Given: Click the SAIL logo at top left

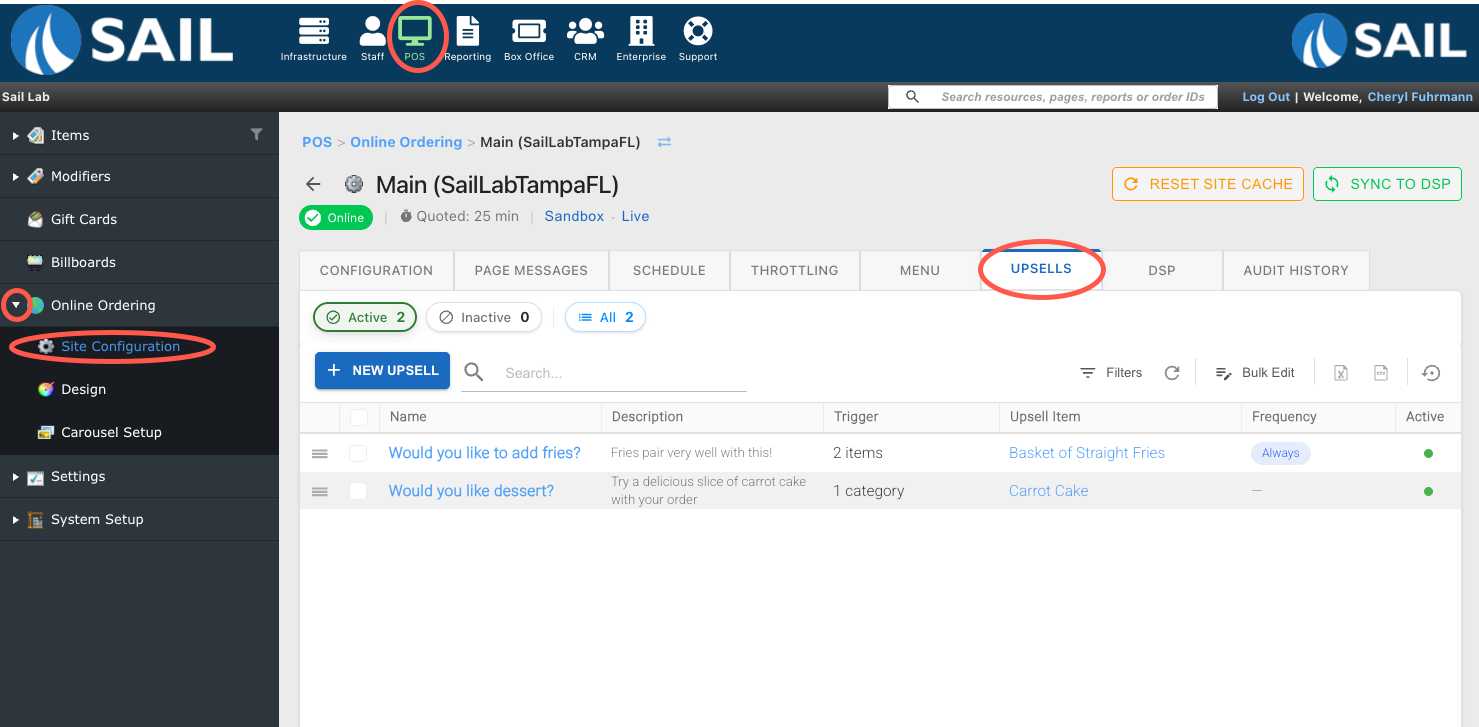Looking at the screenshot, I should 122,42.
